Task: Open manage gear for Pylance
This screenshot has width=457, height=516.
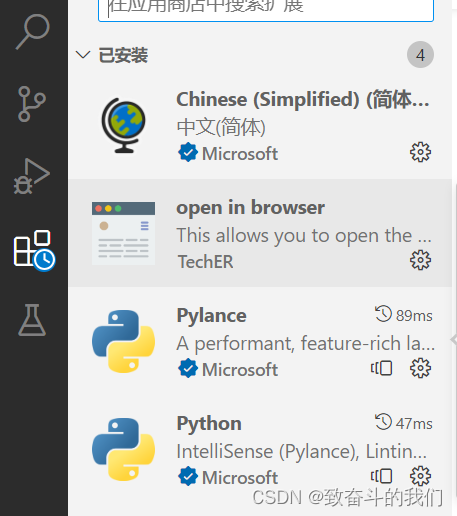Action: (420, 368)
